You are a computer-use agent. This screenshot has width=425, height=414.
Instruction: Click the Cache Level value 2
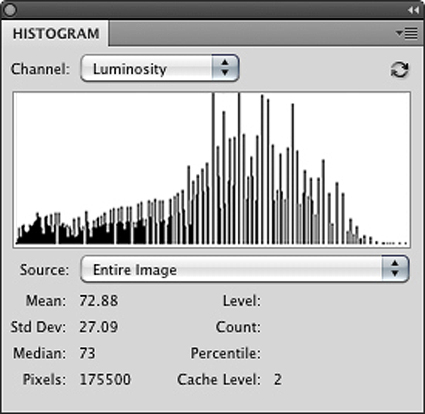pyautogui.click(x=278, y=379)
